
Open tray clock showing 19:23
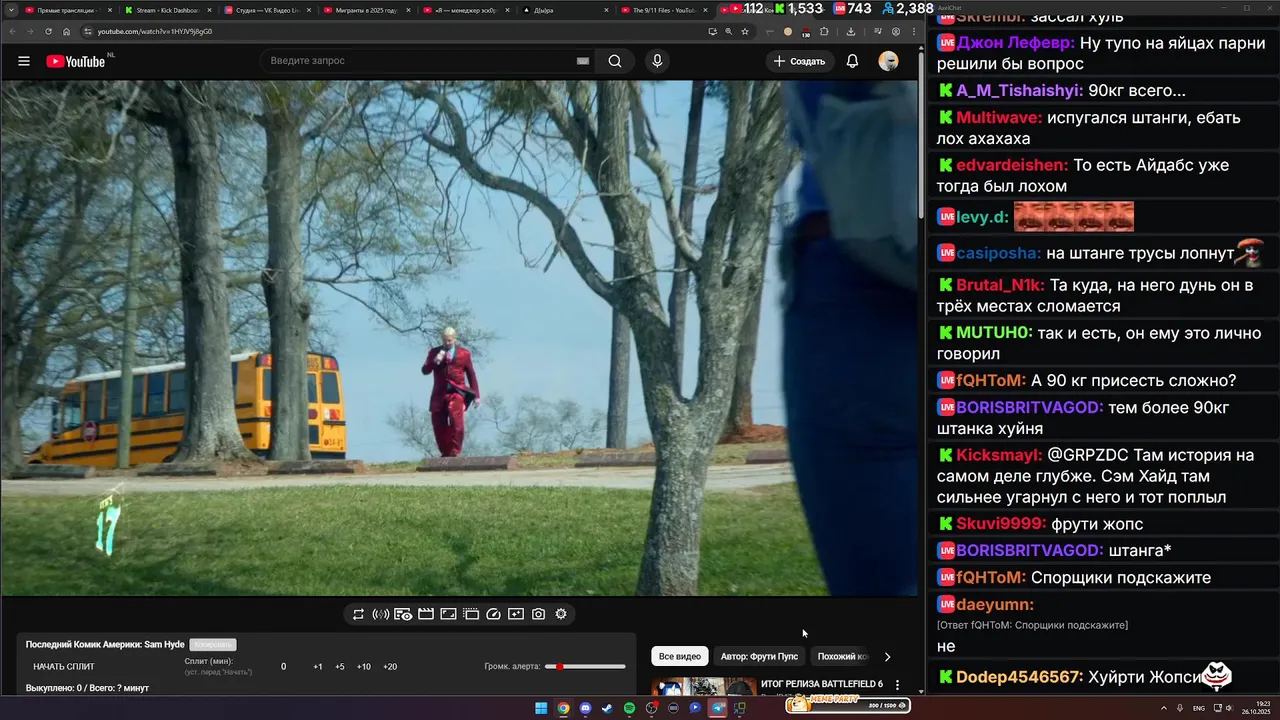point(1255,708)
